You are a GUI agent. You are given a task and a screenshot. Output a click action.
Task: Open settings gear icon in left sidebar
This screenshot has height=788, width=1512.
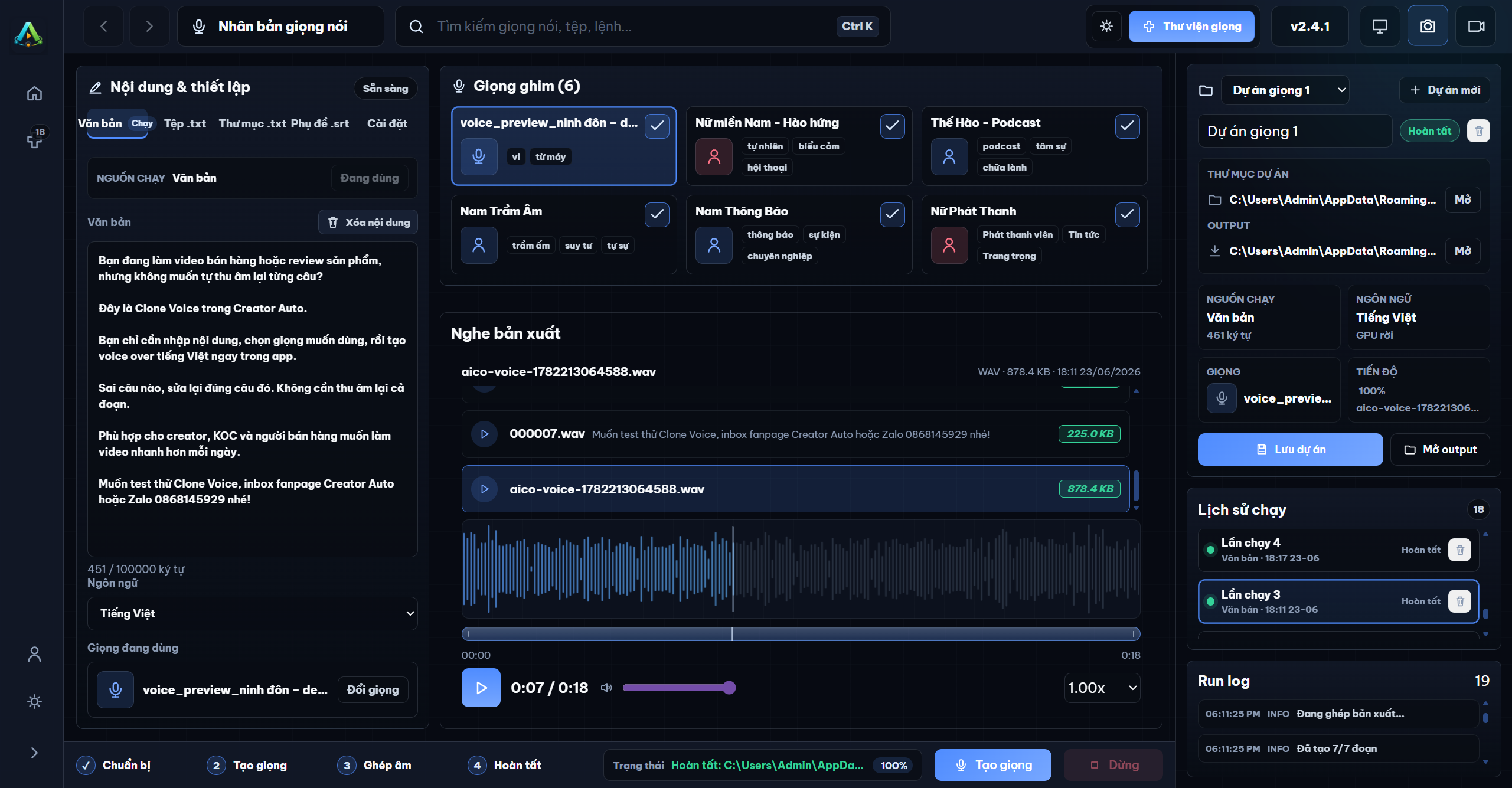[34, 701]
